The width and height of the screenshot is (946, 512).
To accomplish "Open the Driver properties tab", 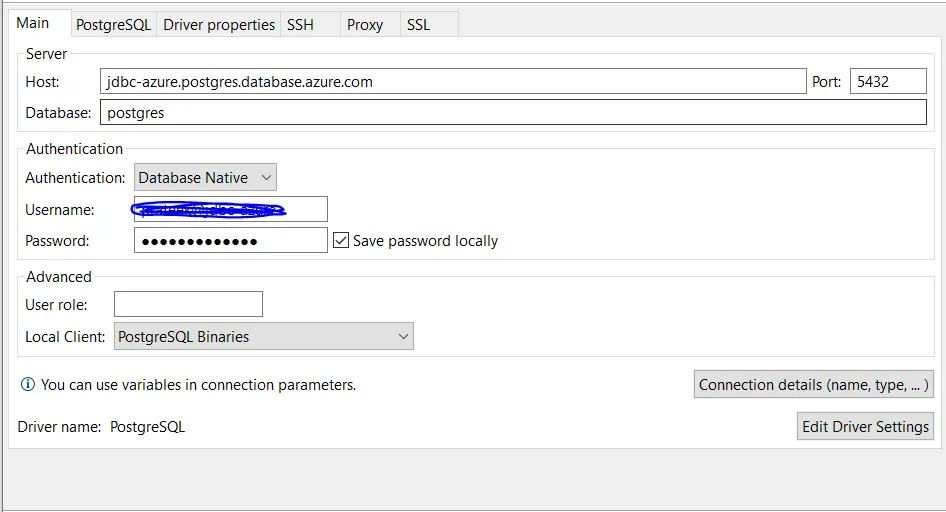I will 219,25.
